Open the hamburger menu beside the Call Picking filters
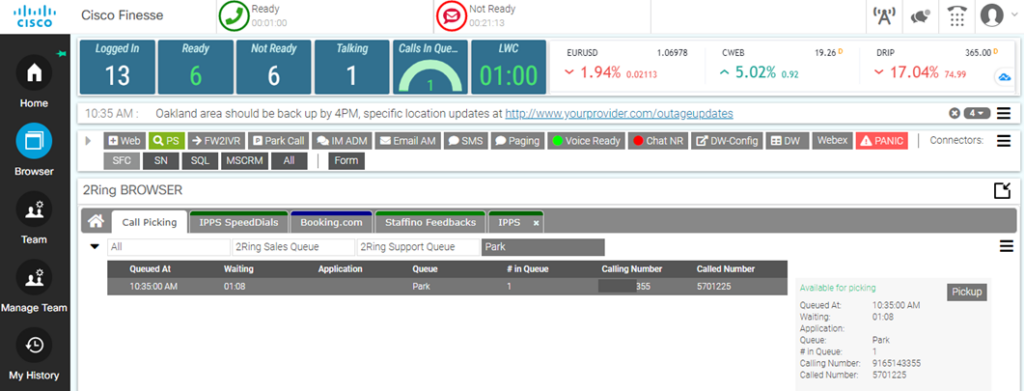Screen dimensions: 1024x391 tap(1007, 245)
